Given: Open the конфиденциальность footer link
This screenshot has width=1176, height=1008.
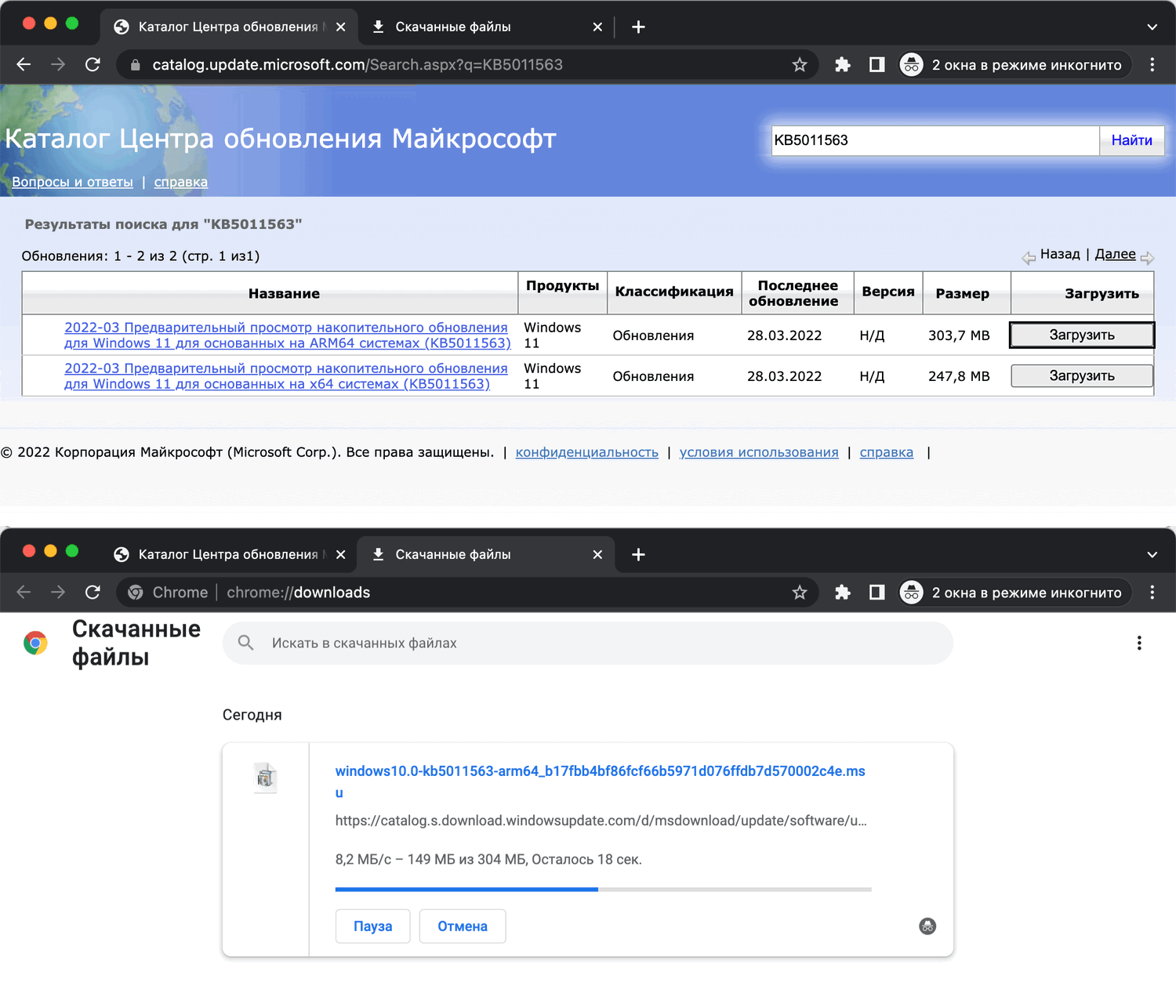Looking at the screenshot, I should click(587, 452).
